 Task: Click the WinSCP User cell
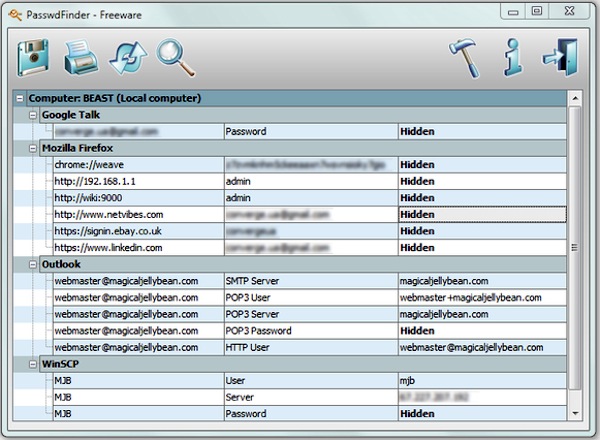coord(311,381)
